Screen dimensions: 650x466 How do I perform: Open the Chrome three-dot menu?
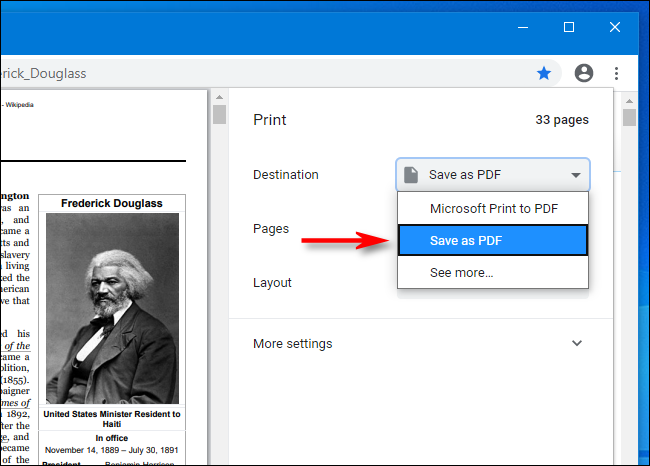click(x=616, y=73)
